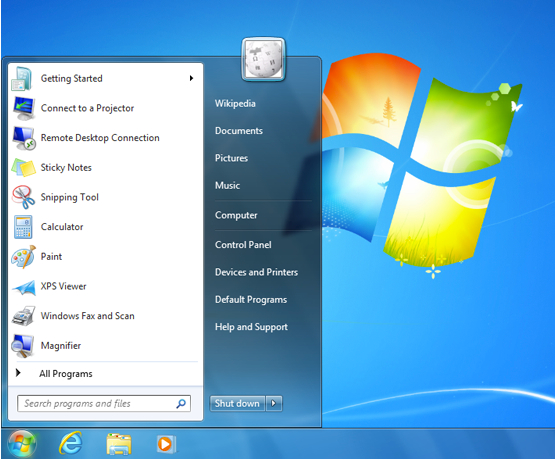Click the 'Snipping Tool' text label
The image size is (555, 460).
pos(70,197)
